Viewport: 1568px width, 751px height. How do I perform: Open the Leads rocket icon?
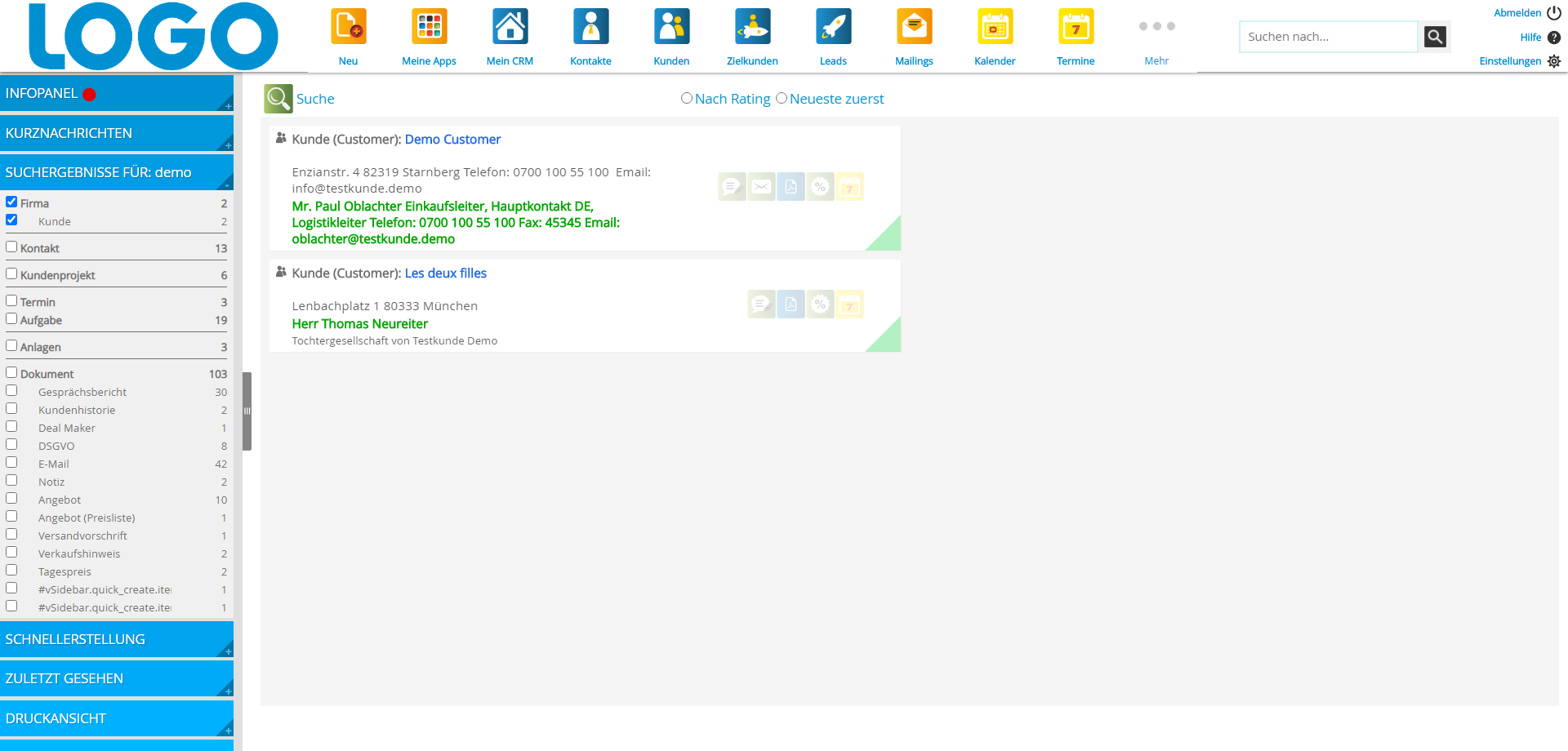click(x=833, y=27)
